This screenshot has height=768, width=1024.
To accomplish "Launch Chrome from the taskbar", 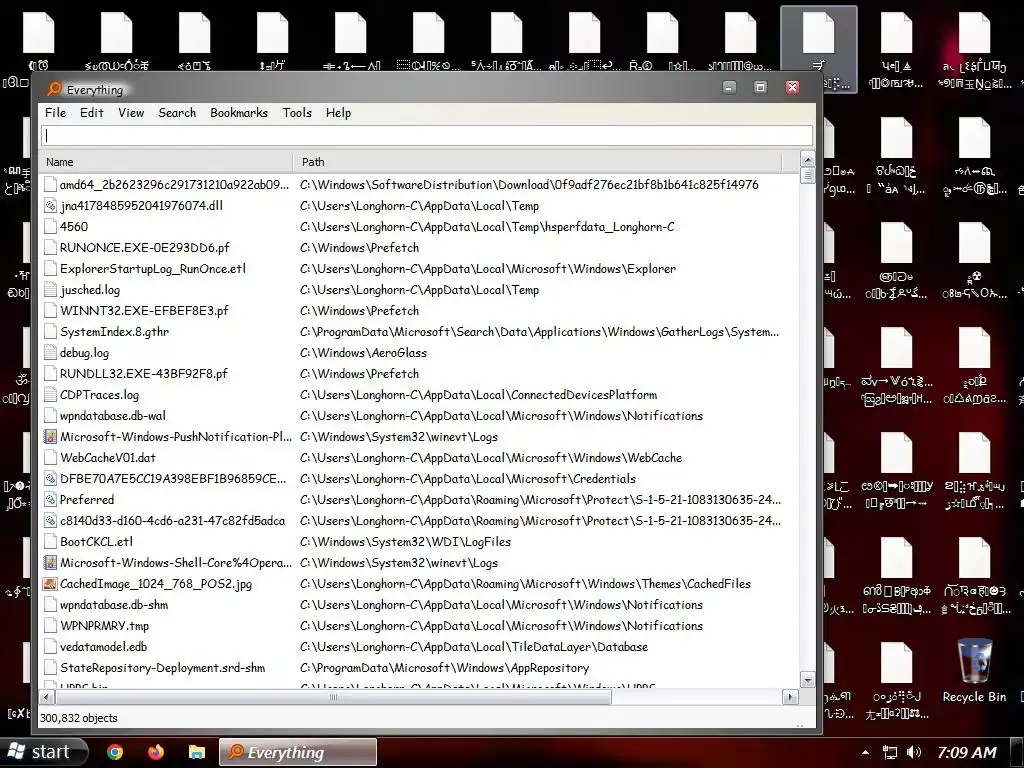I will click(115, 752).
